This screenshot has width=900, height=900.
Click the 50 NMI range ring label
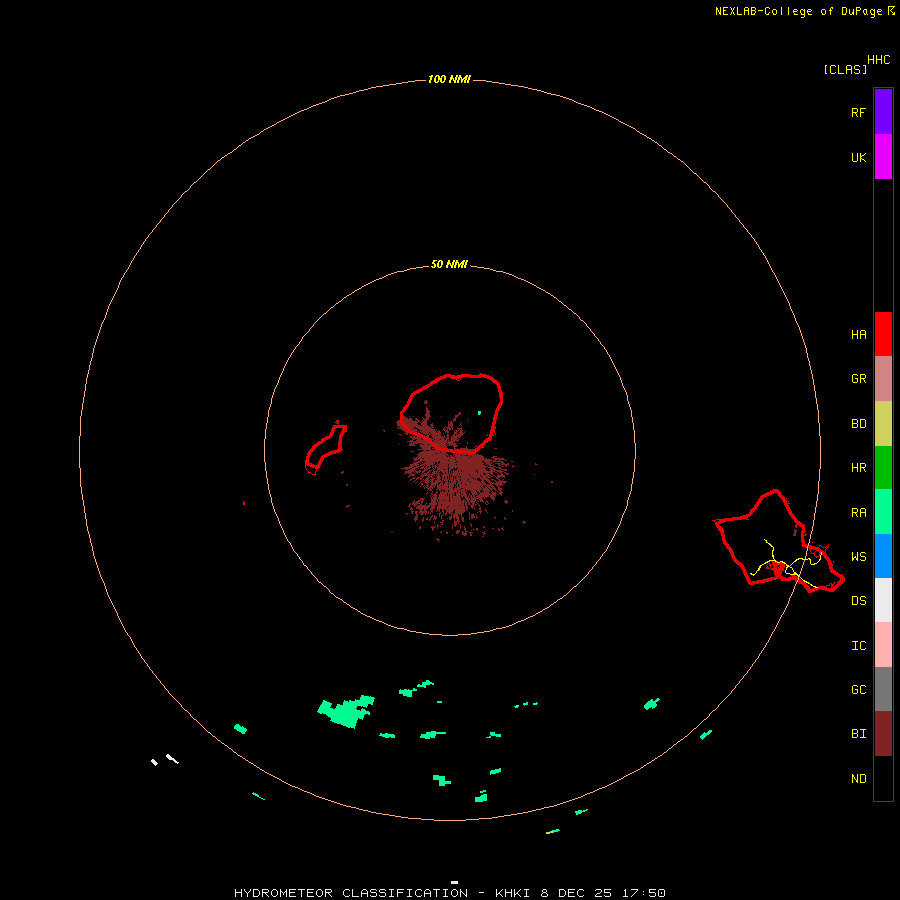pyautogui.click(x=449, y=265)
